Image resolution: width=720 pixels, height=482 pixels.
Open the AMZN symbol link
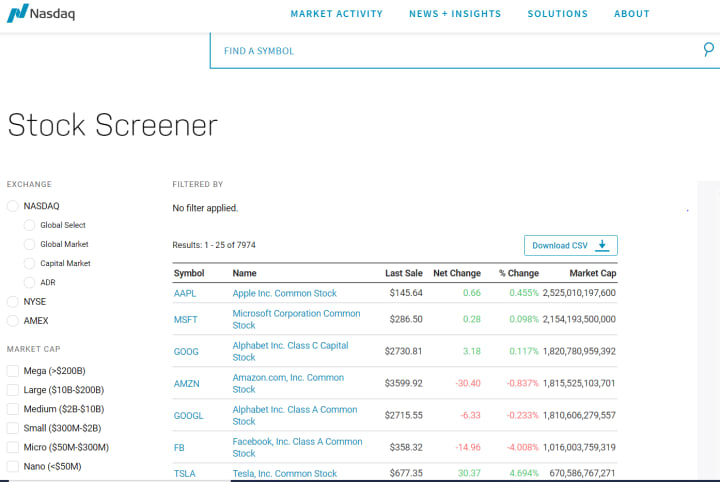[x=186, y=384]
